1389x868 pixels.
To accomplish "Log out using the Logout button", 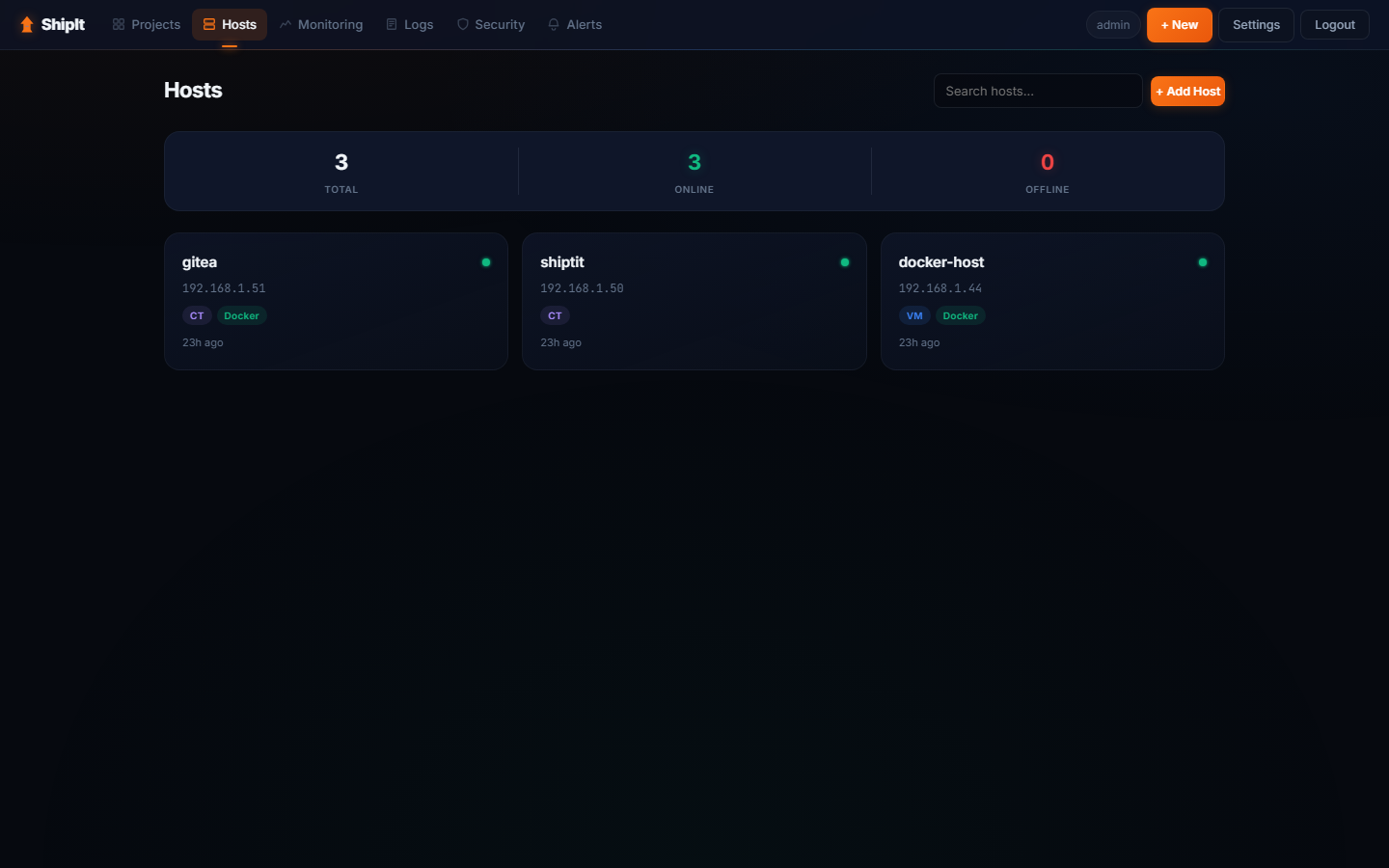I will point(1334,25).
